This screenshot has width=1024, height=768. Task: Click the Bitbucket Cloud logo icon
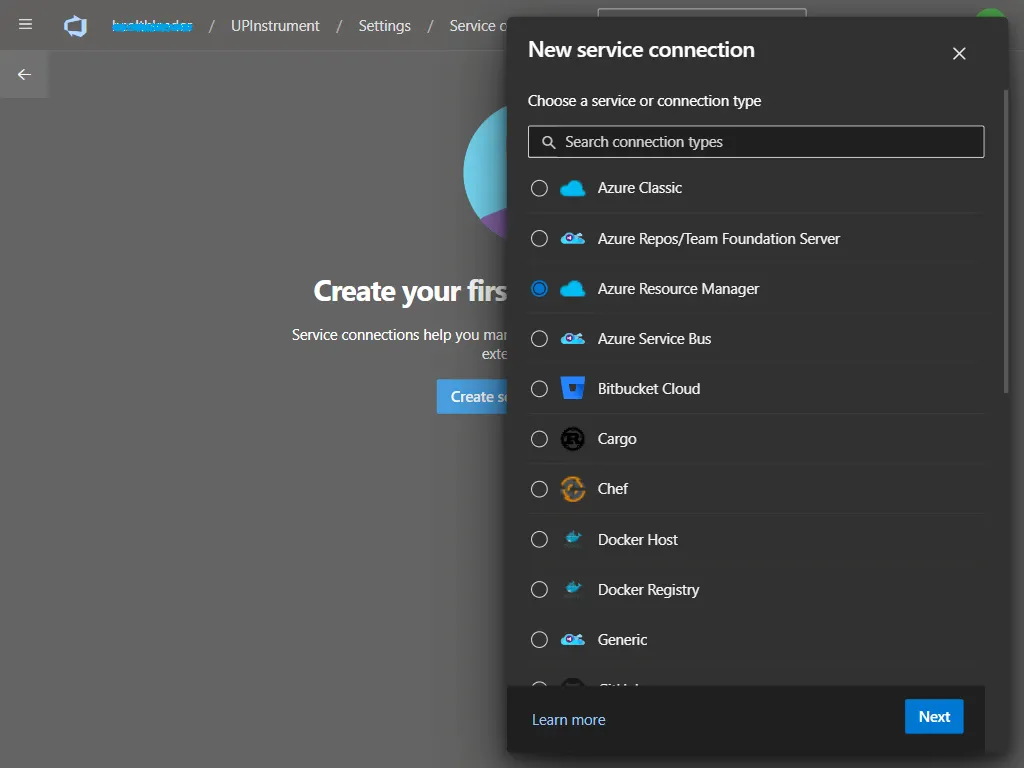tap(573, 389)
